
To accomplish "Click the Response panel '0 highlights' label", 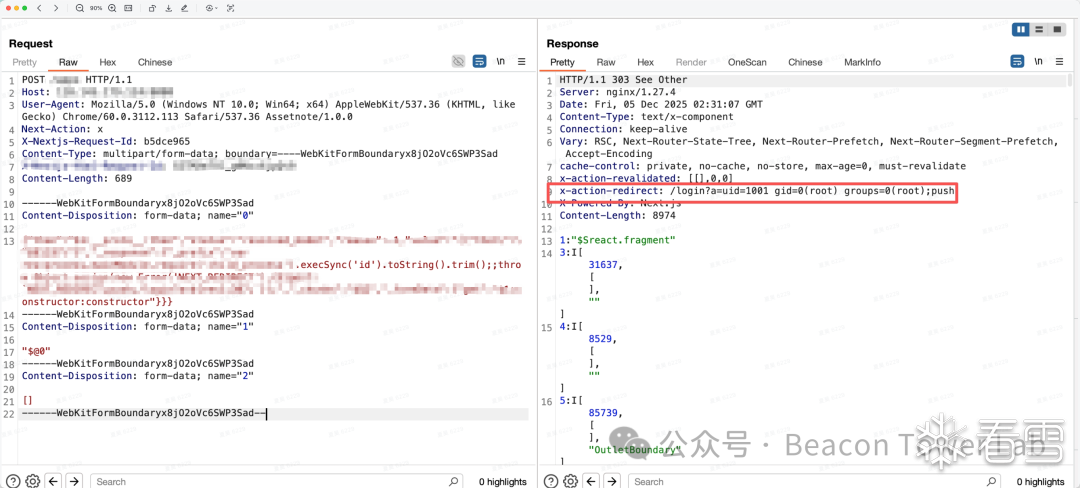I will 1040,482.
